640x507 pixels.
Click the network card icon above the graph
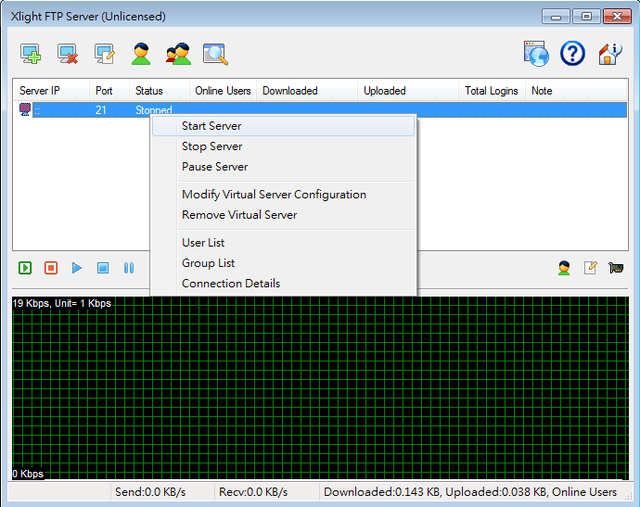(616, 268)
